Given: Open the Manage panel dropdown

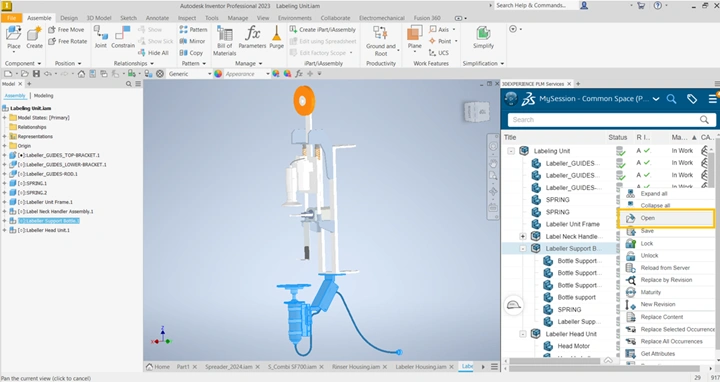Looking at the screenshot, I should pyautogui.click(x=248, y=63).
